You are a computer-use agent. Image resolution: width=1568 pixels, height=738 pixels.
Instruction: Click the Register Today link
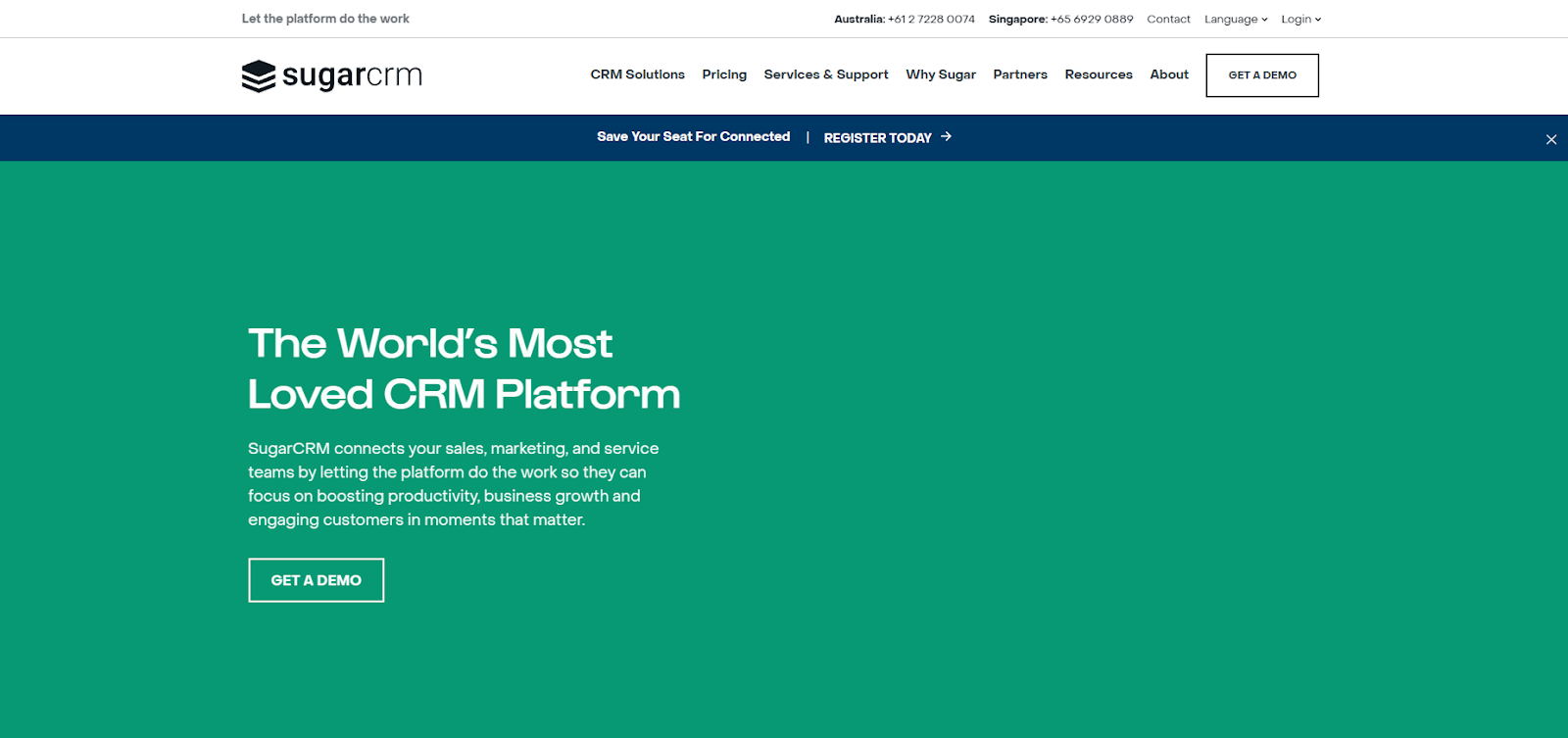coord(877,137)
